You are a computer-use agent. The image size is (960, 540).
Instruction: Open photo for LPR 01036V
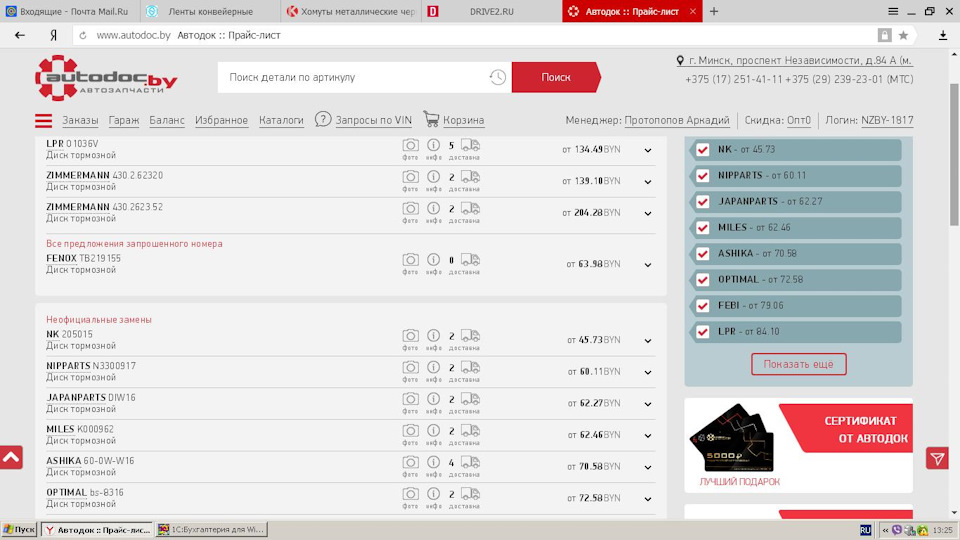410,146
